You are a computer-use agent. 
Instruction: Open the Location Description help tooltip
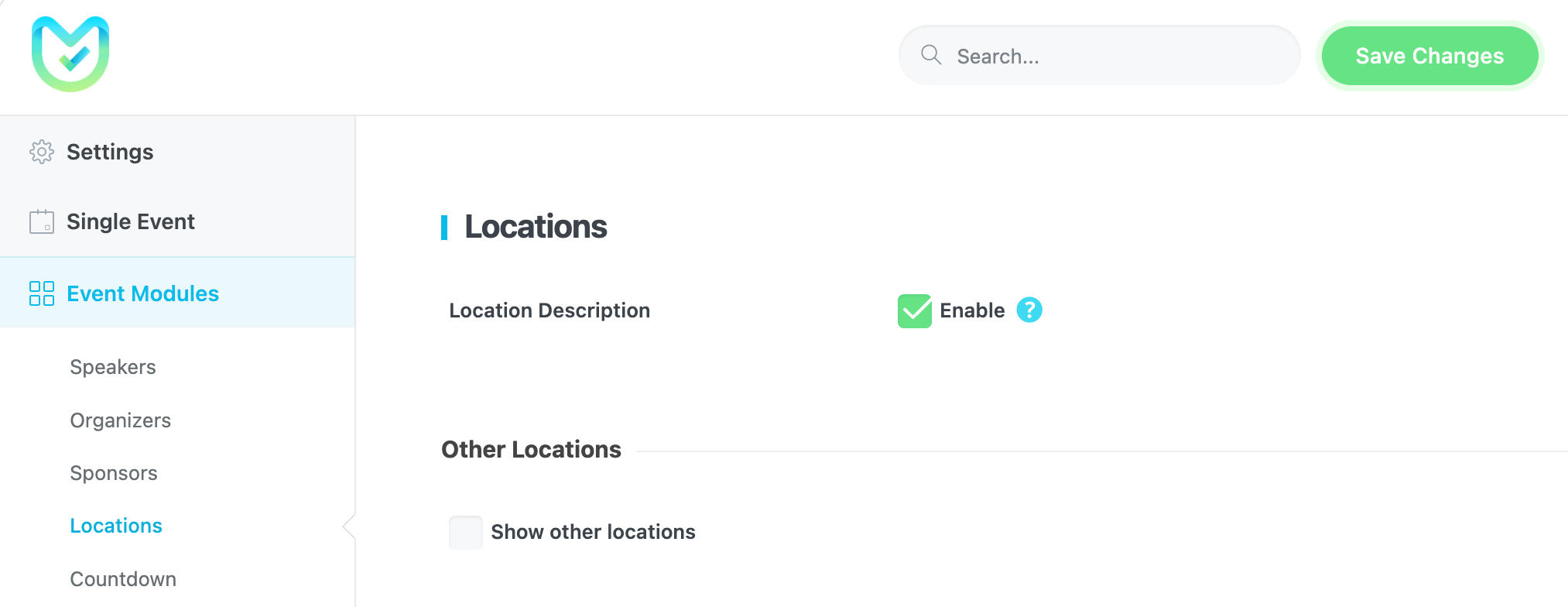tap(1029, 310)
